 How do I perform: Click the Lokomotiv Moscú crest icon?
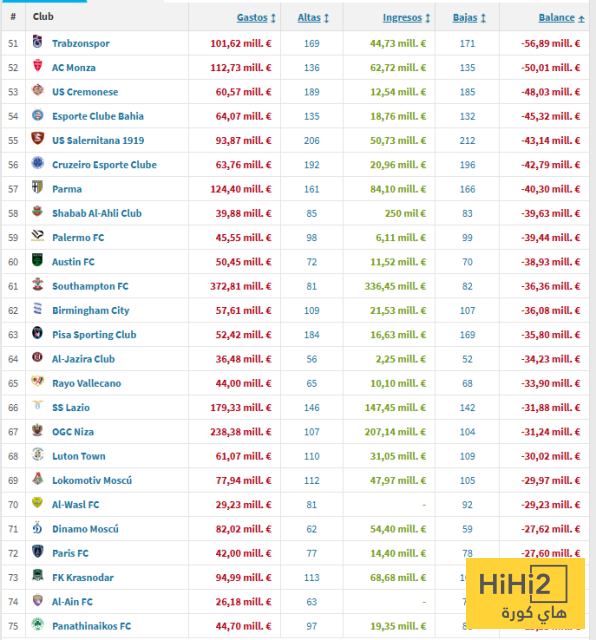pos(38,478)
